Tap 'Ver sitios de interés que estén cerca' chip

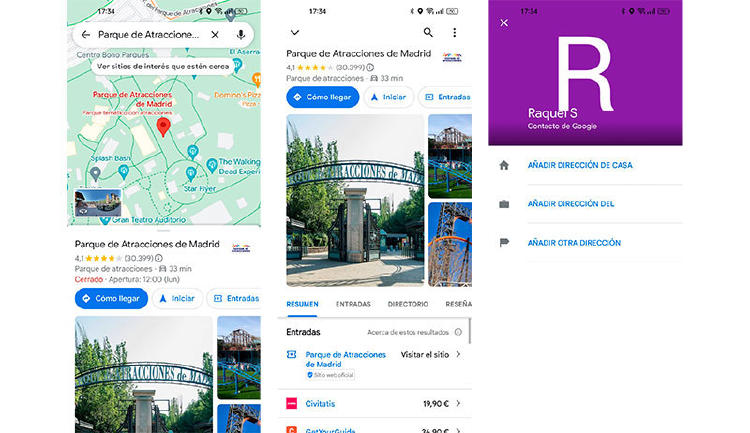click(163, 67)
